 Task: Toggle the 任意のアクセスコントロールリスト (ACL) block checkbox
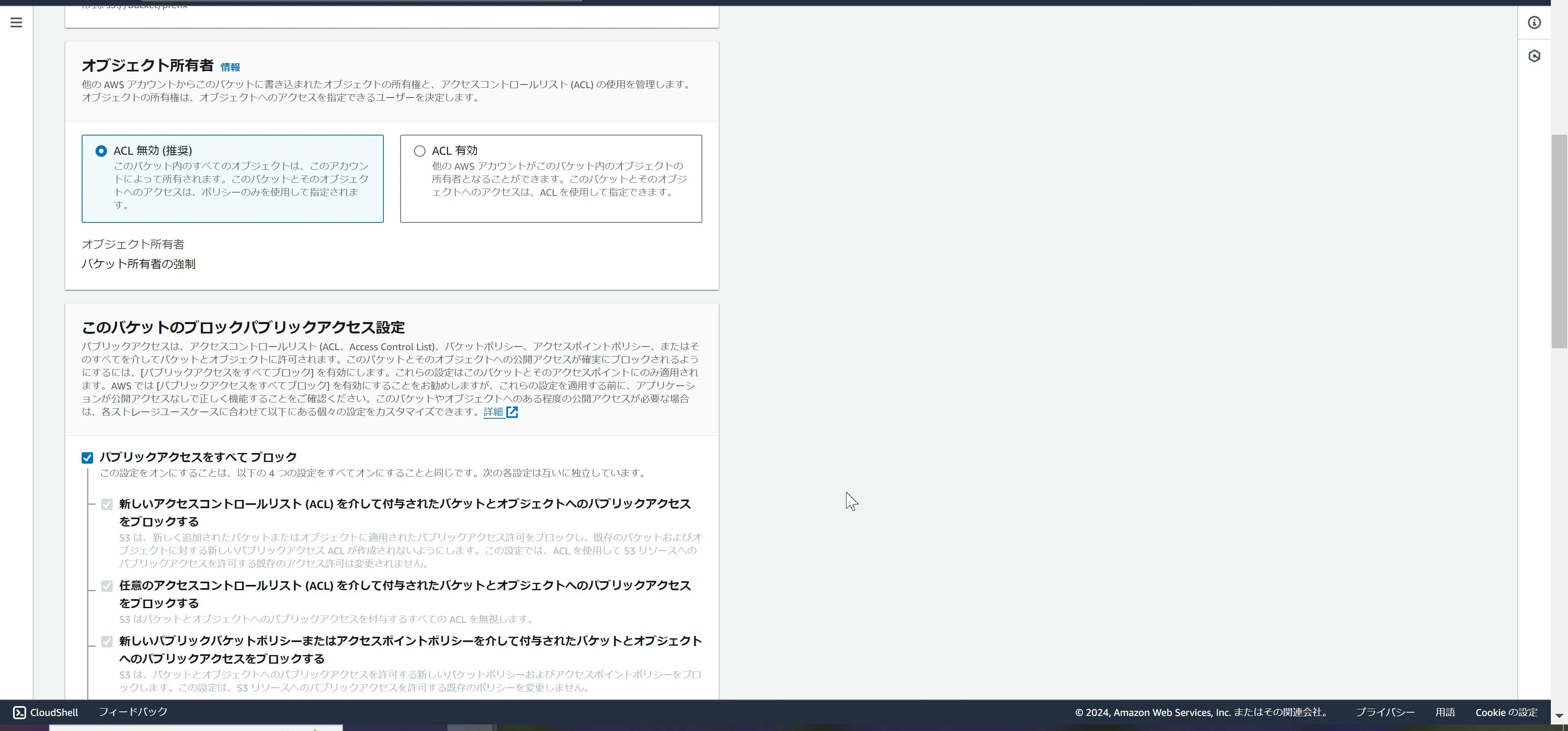coord(107,586)
